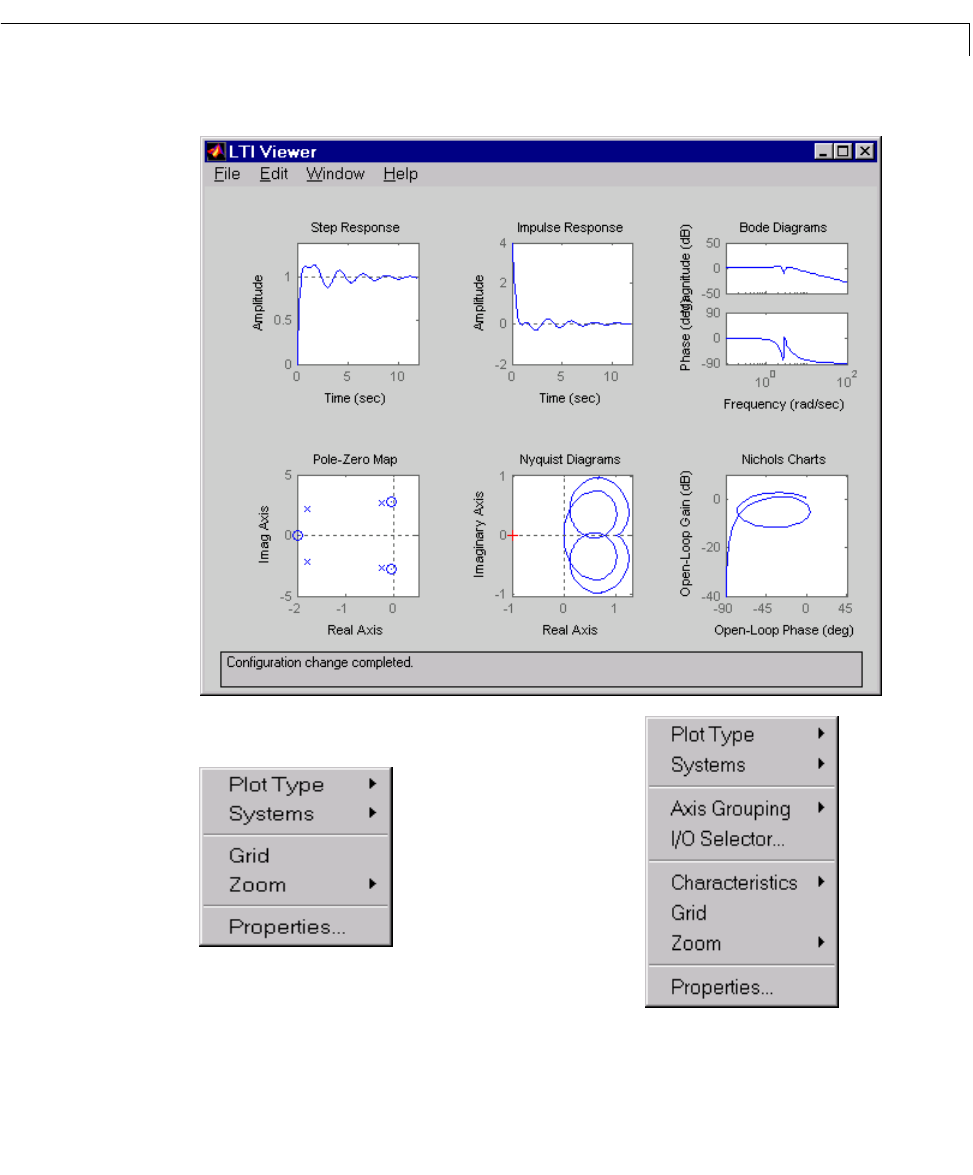Click inside the Step Response plot area

pyautogui.click(x=358, y=304)
